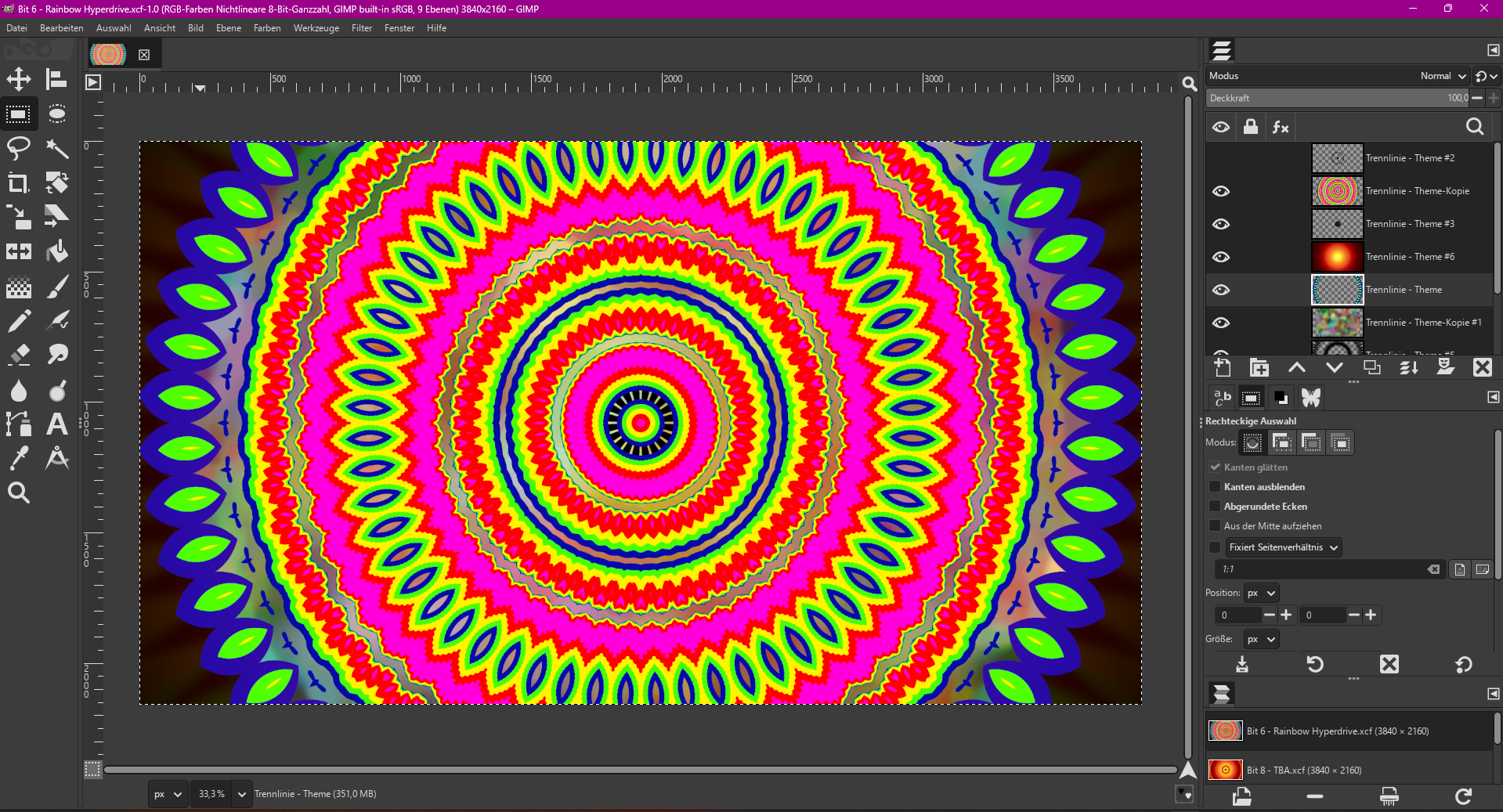
Task: Hide the Trennlinie - Theme-Kopie #1 layer
Action: pyautogui.click(x=1221, y=323)
